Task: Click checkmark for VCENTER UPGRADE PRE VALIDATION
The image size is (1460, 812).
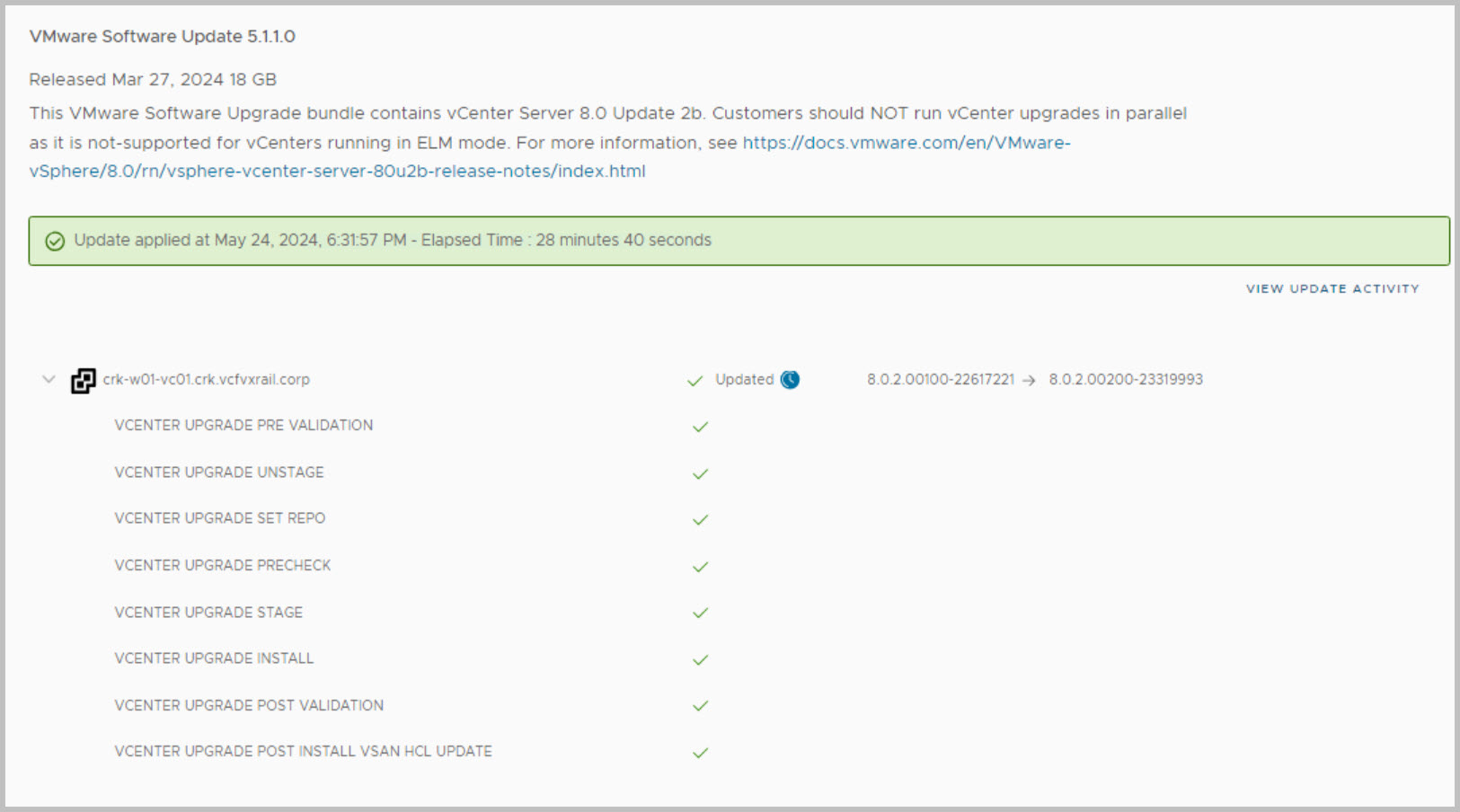Action: [x=701, y=427]
